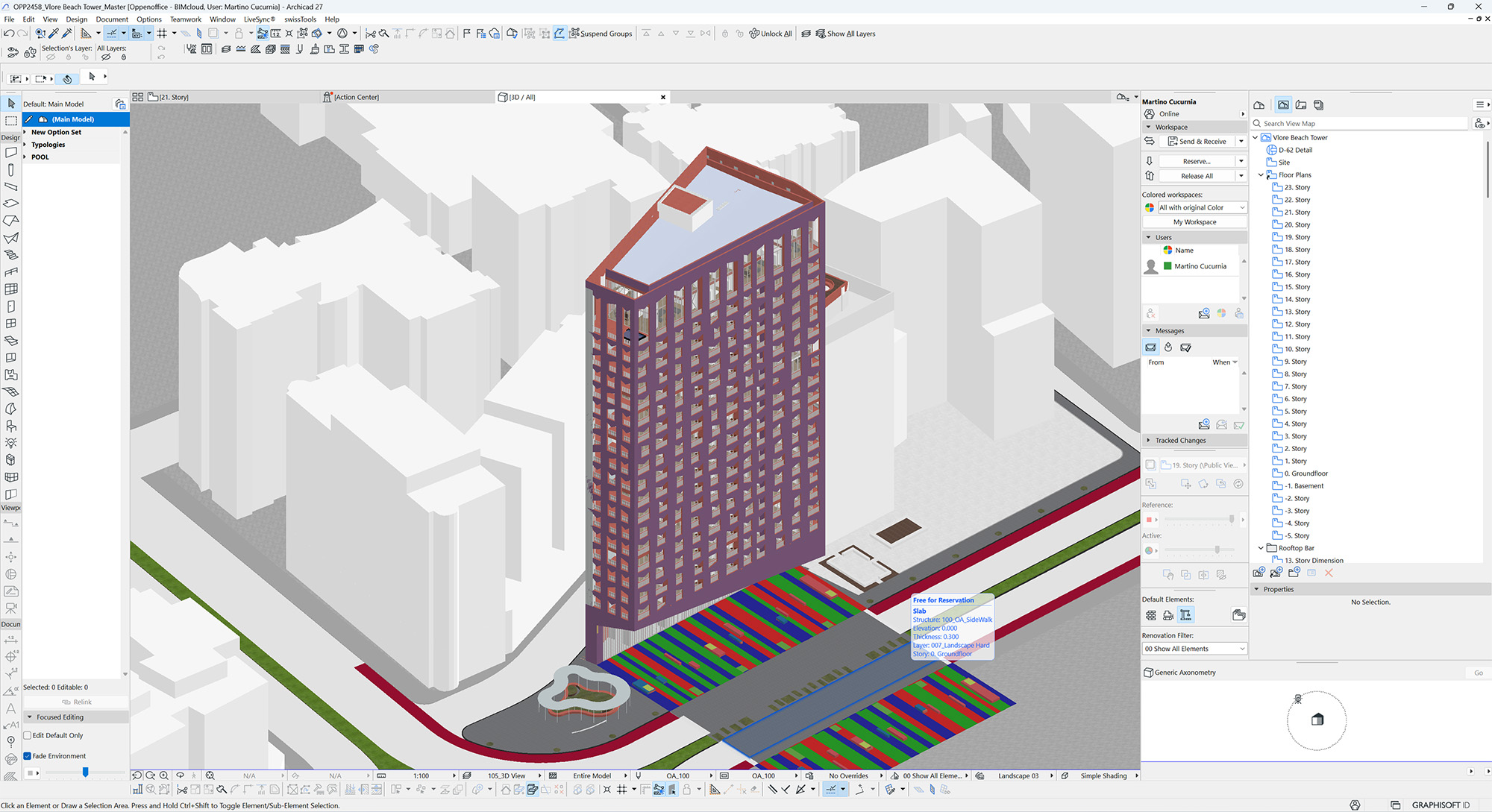The height and width of the screenshot is (812, 1492).
Task: Select 10. Story in the View Map
Action: (x=1297, y=349)
